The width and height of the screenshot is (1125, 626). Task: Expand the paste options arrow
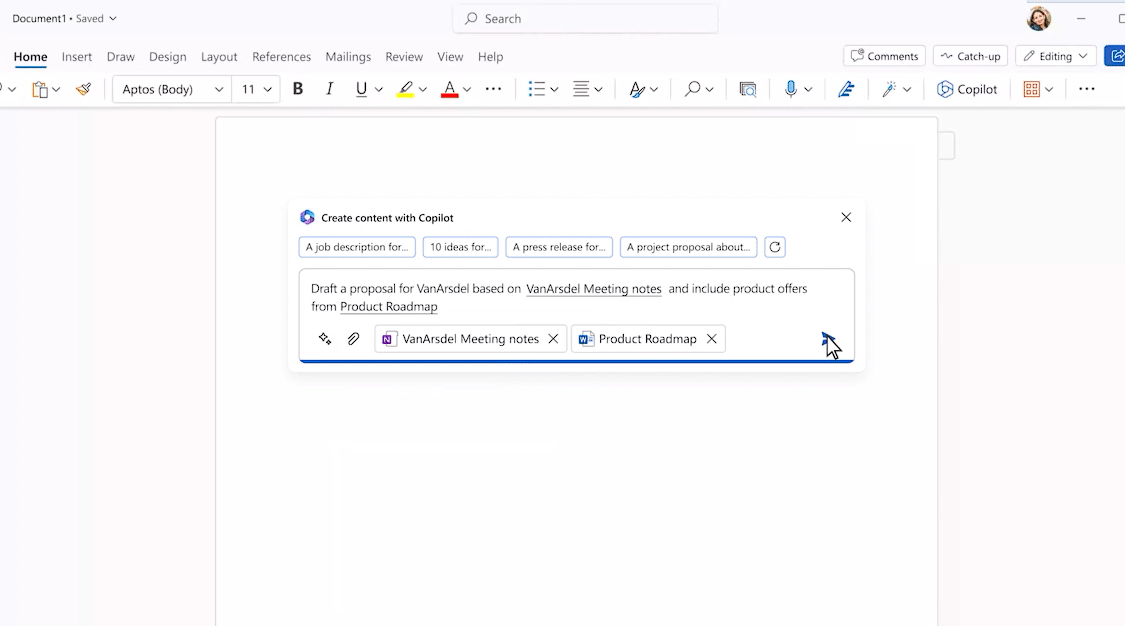point(56,90)
